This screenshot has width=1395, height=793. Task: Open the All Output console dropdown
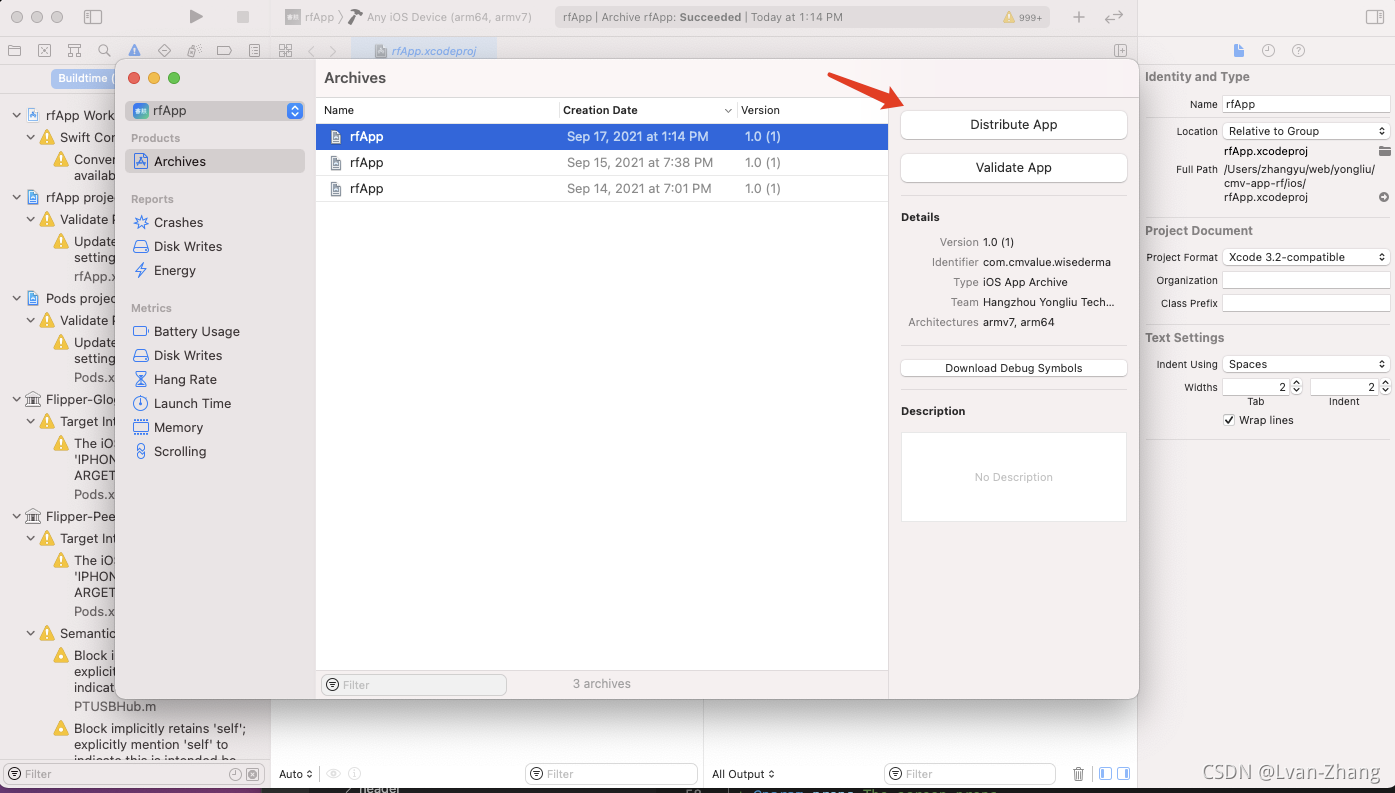point(743,774)
